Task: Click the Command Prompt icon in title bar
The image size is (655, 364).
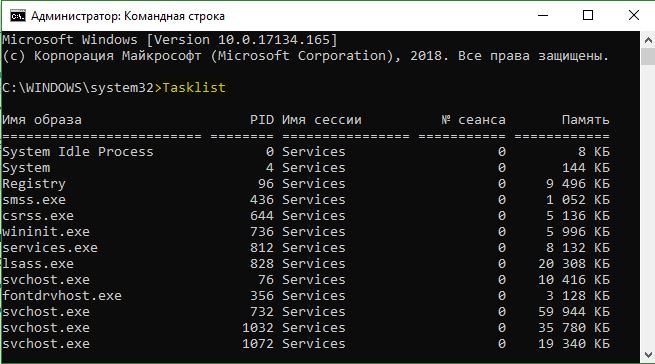Action: coord(18,16)
